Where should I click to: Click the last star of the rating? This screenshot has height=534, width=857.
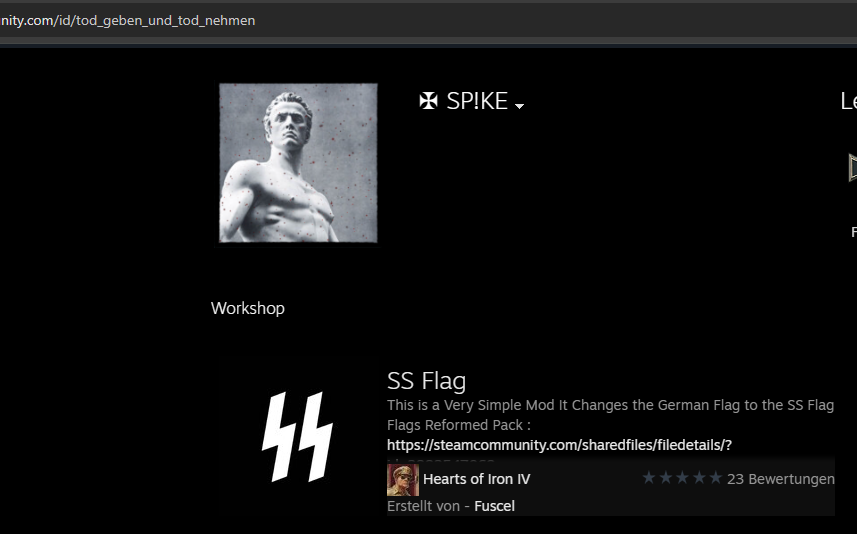tap(715, 479)
